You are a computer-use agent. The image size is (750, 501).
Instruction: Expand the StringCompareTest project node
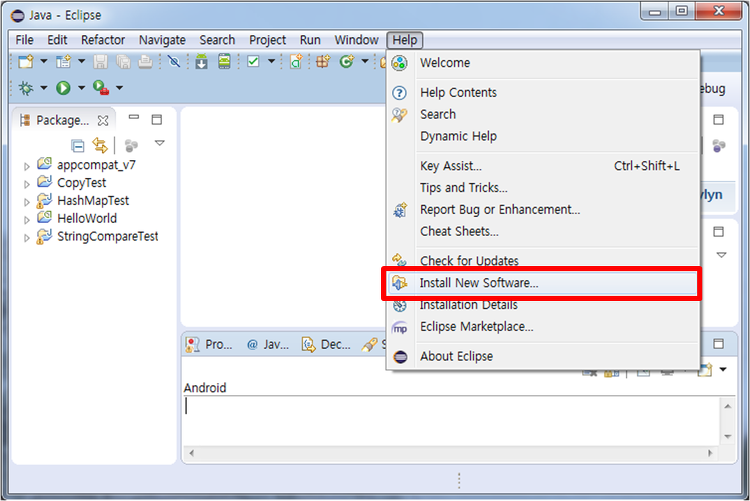point(27,238)
